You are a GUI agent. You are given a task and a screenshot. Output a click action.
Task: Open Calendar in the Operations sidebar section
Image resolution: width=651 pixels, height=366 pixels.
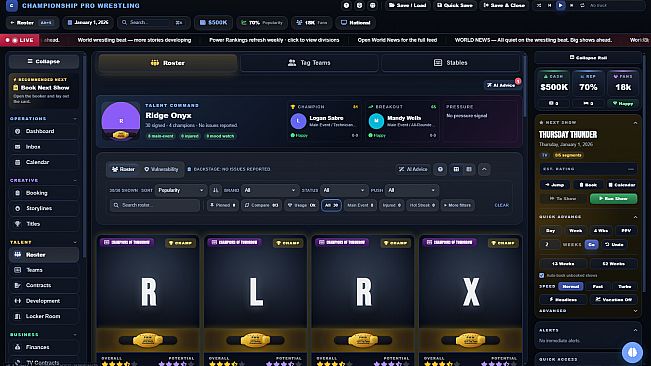pyautogui.click(x=44, y=162)
